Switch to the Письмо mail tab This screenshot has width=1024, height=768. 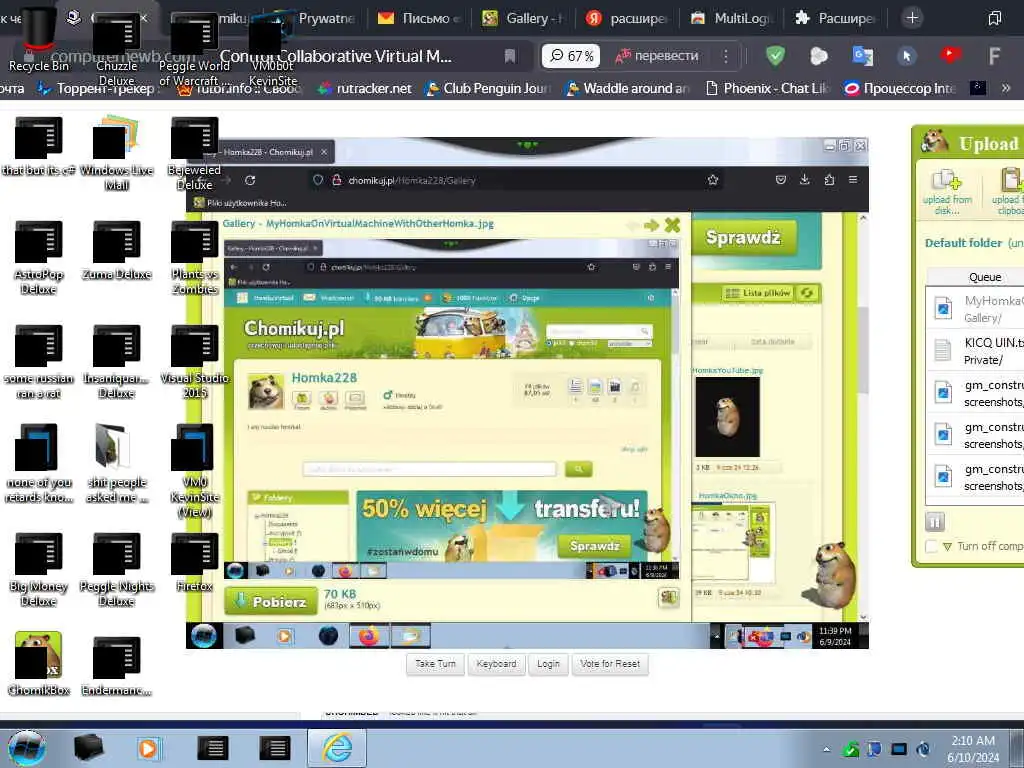point(419,18)
